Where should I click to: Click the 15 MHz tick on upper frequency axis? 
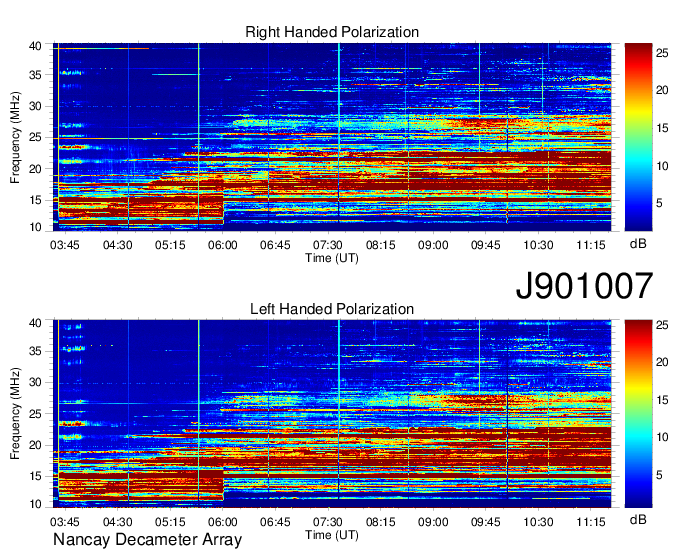coord(36,200)
